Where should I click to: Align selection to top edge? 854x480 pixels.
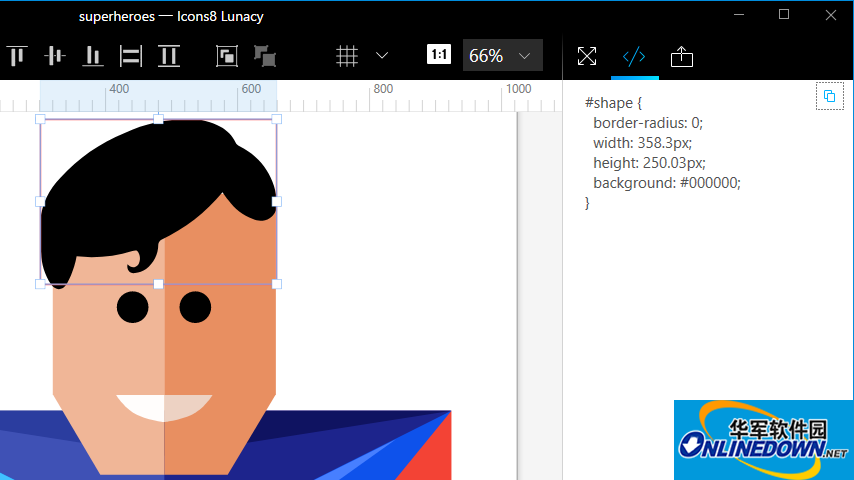point(17,56)
